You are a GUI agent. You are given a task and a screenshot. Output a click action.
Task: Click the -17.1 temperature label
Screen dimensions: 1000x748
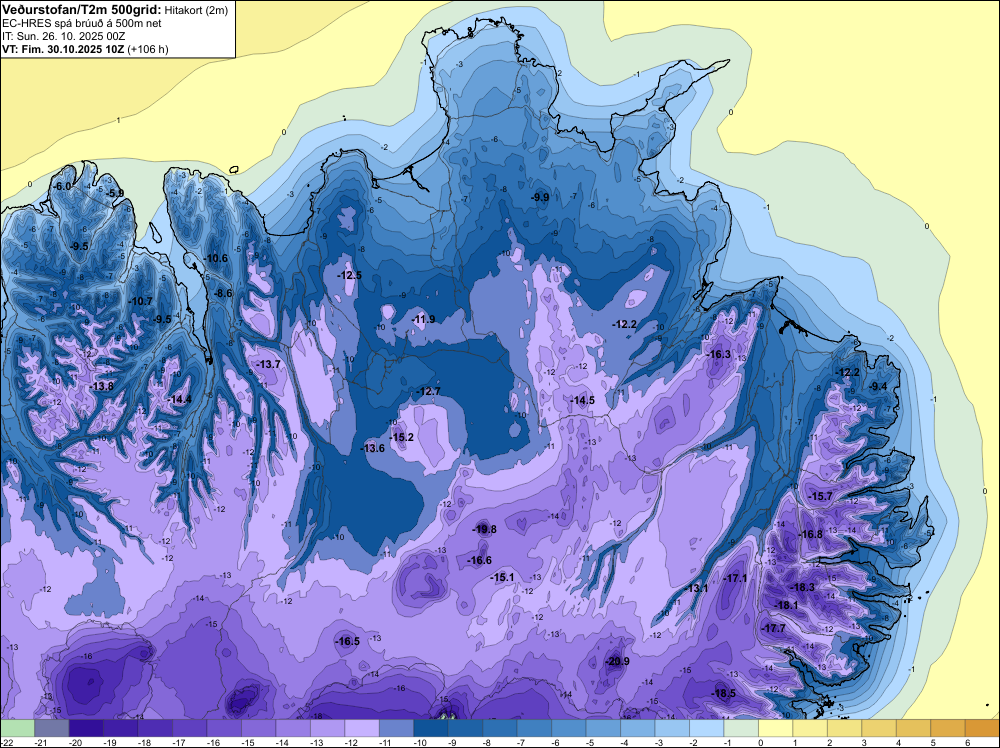[x=735, y=578]
